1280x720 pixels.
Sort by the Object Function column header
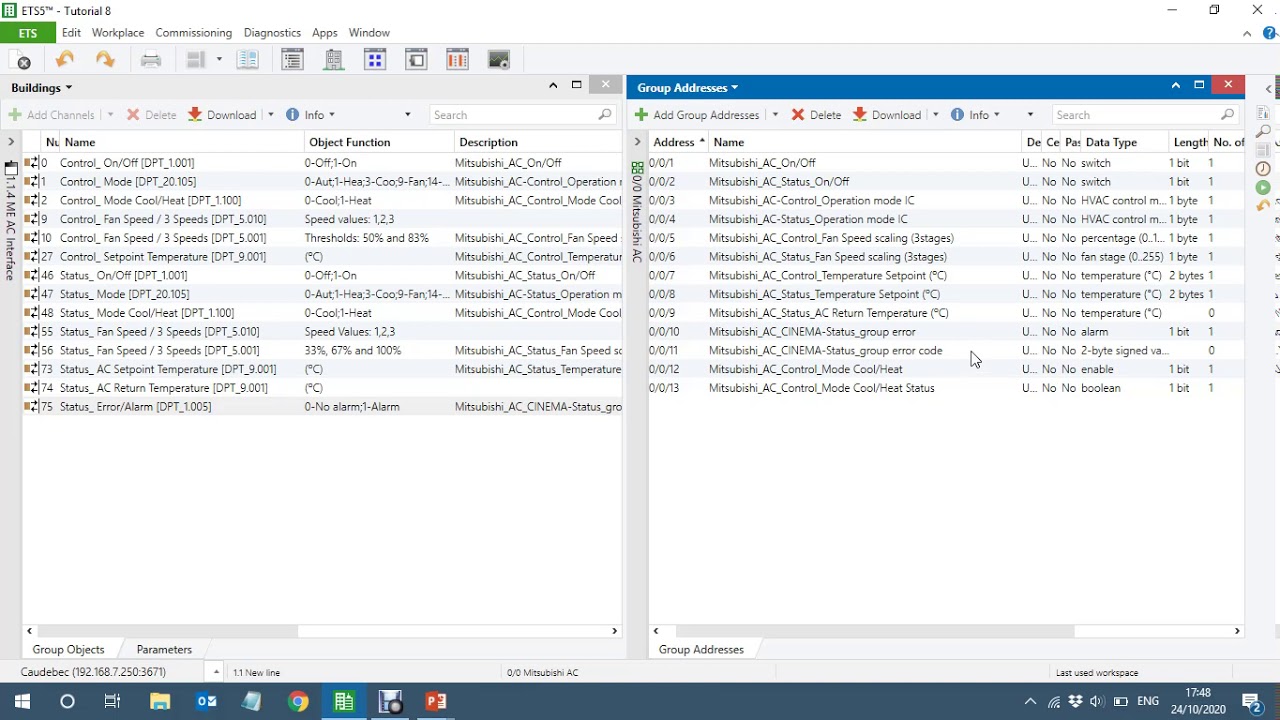379,142
